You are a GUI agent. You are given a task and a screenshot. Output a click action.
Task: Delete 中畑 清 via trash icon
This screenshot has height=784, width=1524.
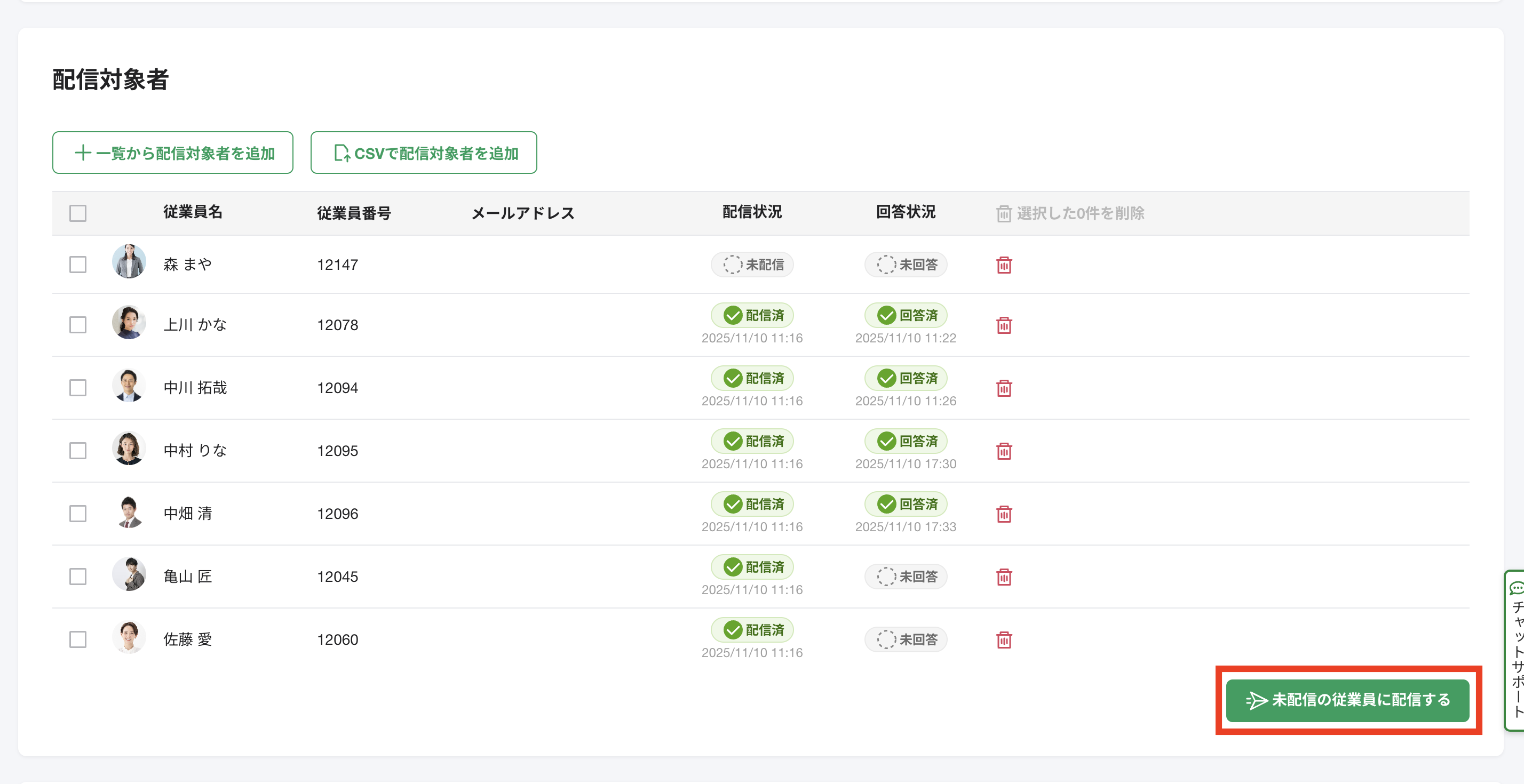(1003, 514)
